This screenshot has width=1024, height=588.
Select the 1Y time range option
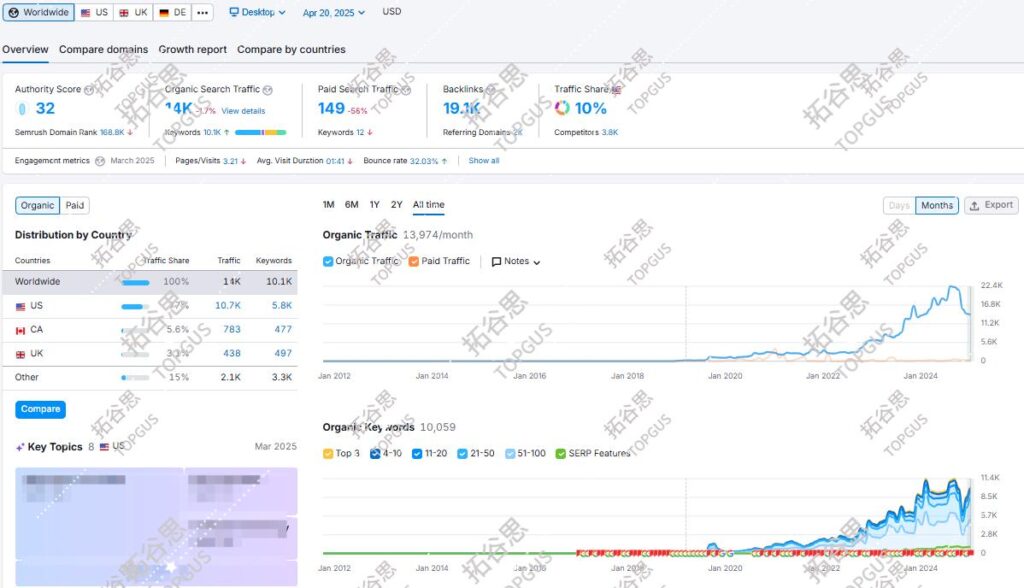point(374,205)
